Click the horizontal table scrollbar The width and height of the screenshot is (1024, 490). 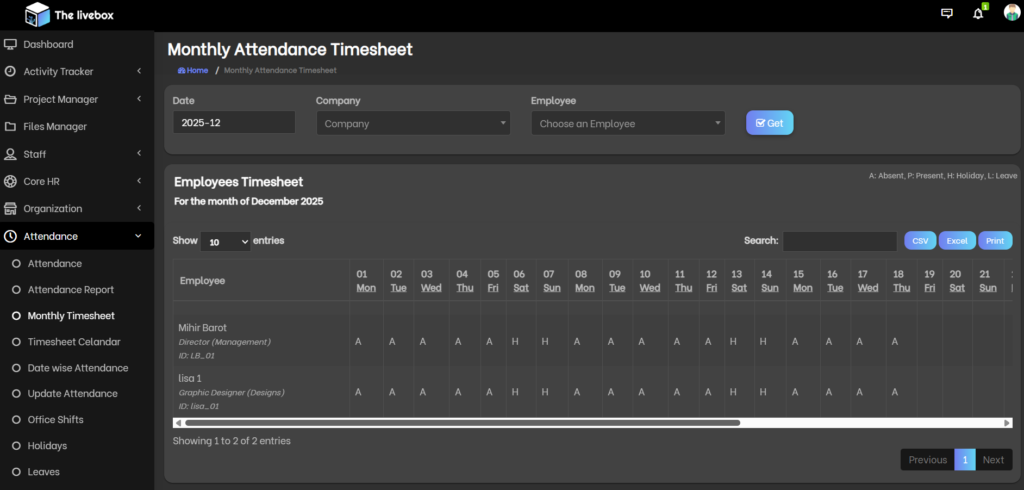click(460, 423)
